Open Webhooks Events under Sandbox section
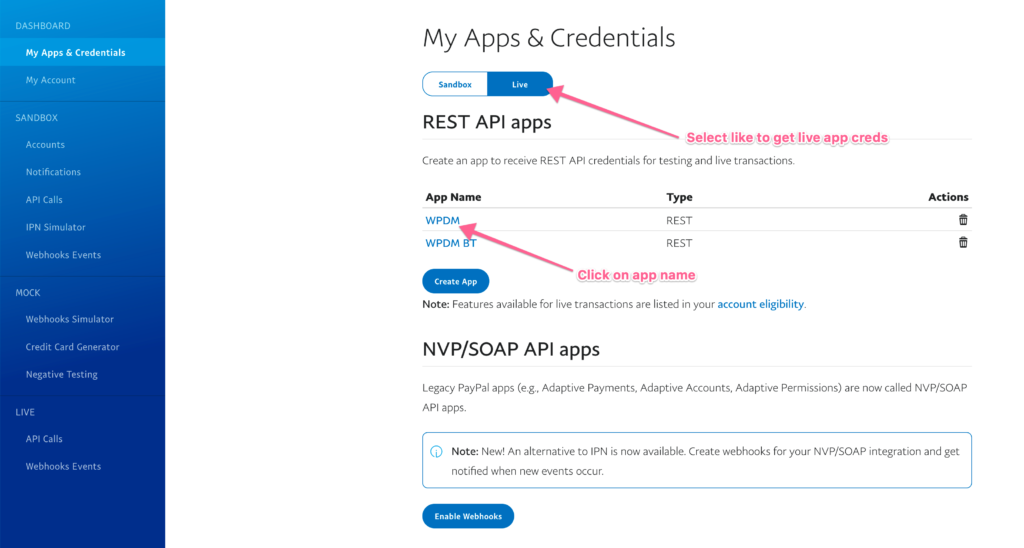 click(x=63, y=255)
